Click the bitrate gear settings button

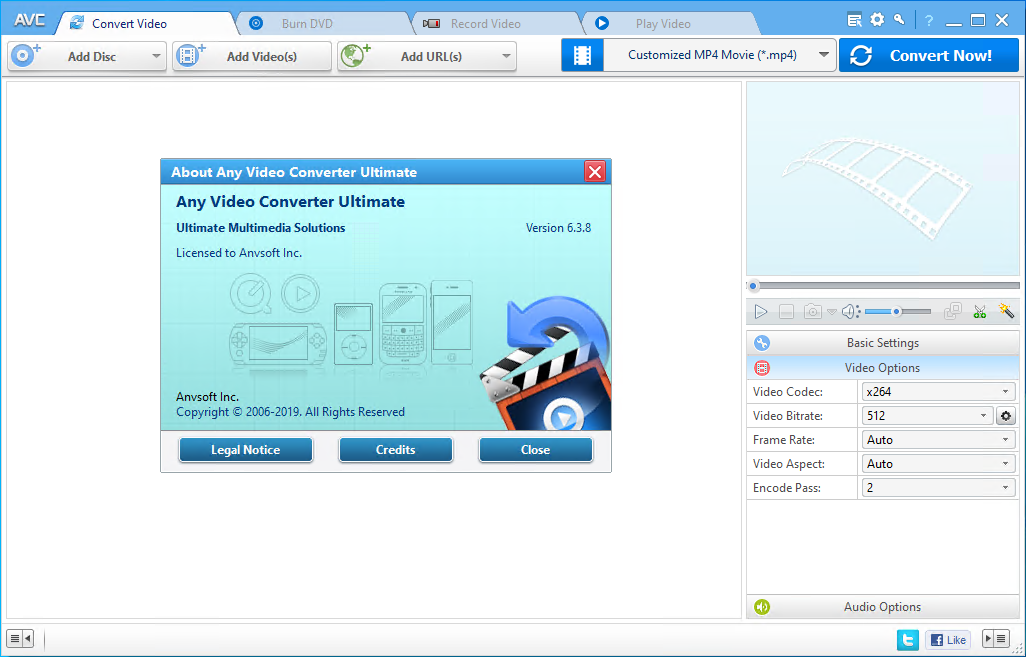1006,416
